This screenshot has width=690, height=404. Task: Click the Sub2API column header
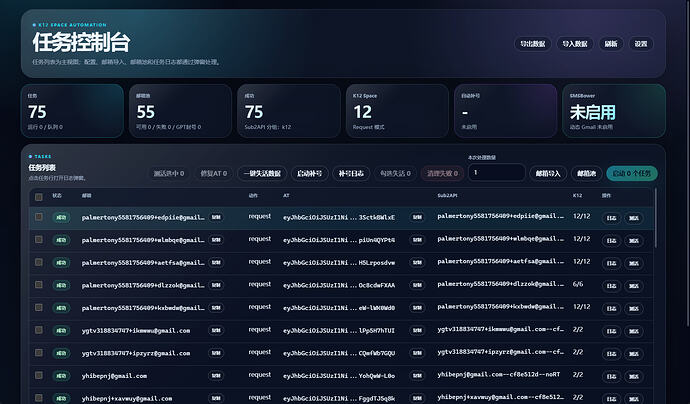[x=447, y=195]
